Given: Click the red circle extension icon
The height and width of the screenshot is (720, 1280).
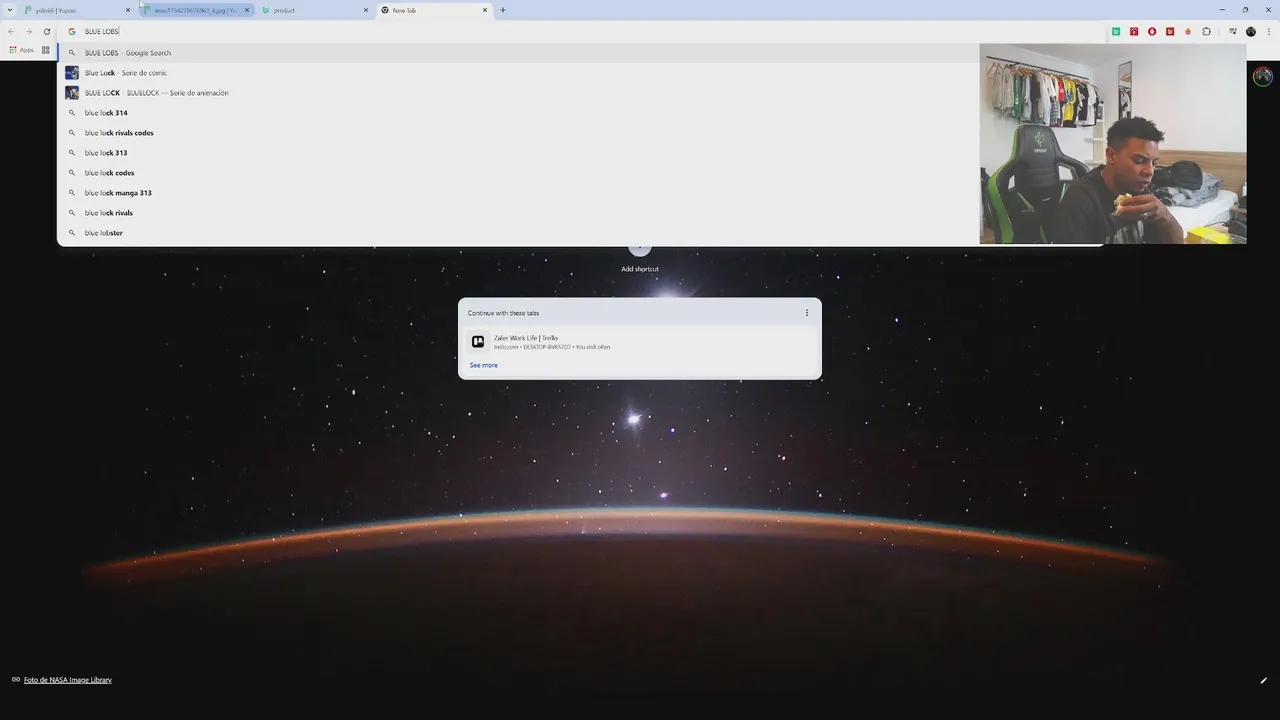Looking at the screenshot, I should (1152, 31).
